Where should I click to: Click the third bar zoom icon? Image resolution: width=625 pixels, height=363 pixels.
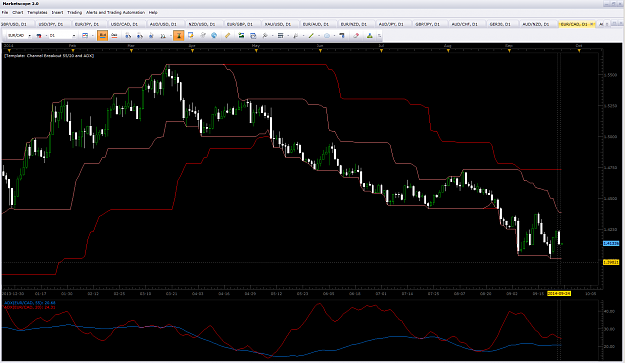click(x=151, y=36)
